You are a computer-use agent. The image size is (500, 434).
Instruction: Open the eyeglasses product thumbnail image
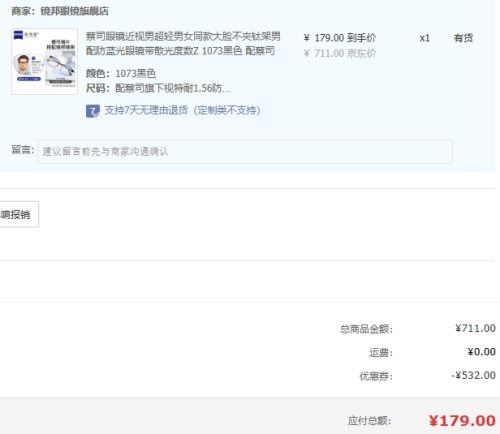point(45,62)
